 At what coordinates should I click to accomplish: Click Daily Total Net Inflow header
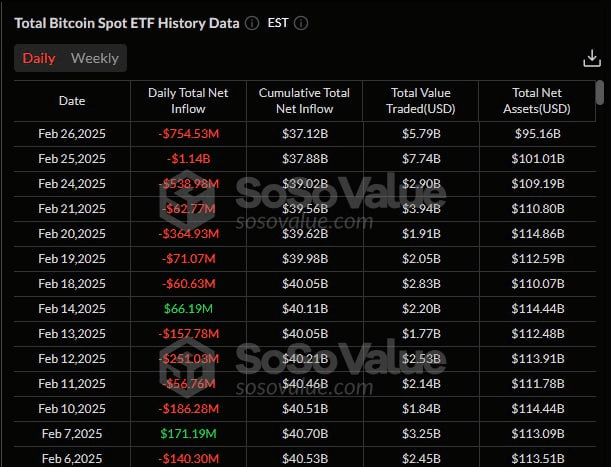[x=188, y=101]
